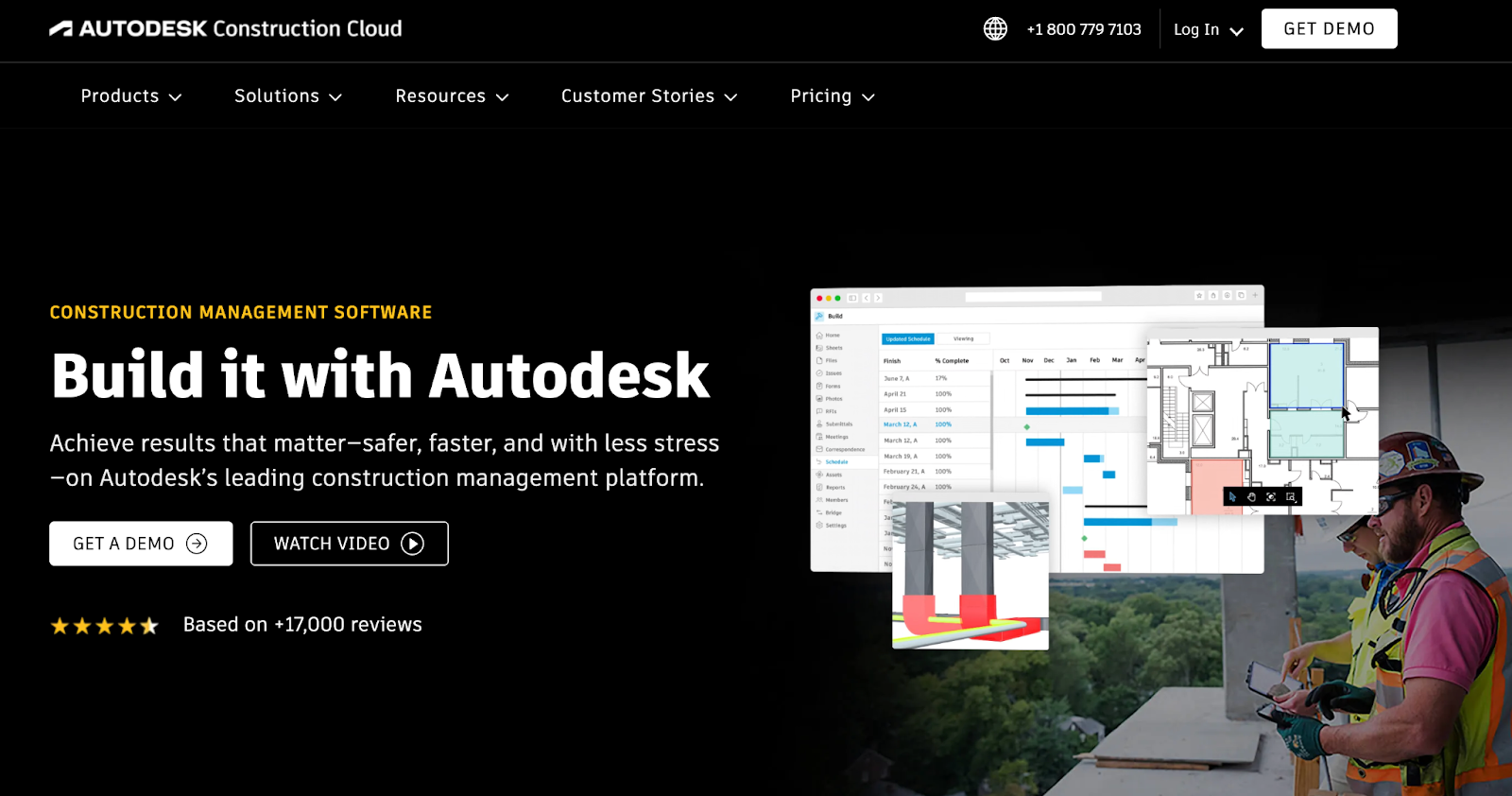Expand the Solutions menu
This screenshot has height=796, width=1512.
pyautogui.click(x=288, y=96)
